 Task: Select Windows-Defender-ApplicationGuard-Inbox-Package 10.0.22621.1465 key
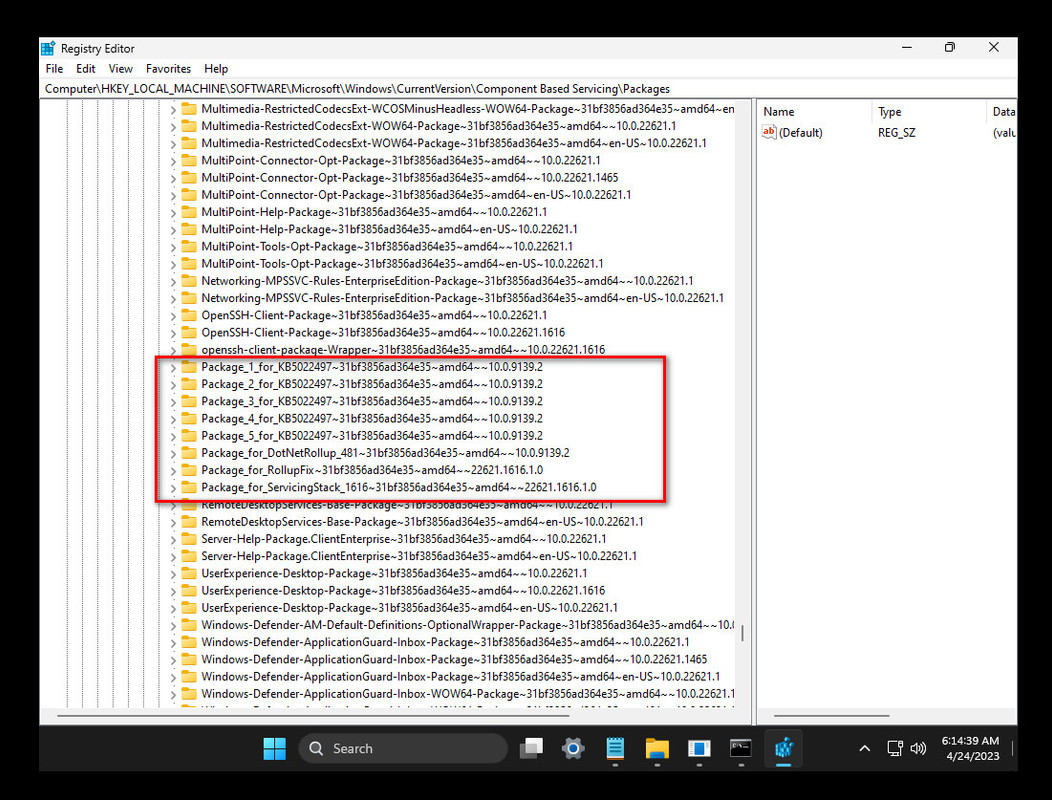pos(454,659)
